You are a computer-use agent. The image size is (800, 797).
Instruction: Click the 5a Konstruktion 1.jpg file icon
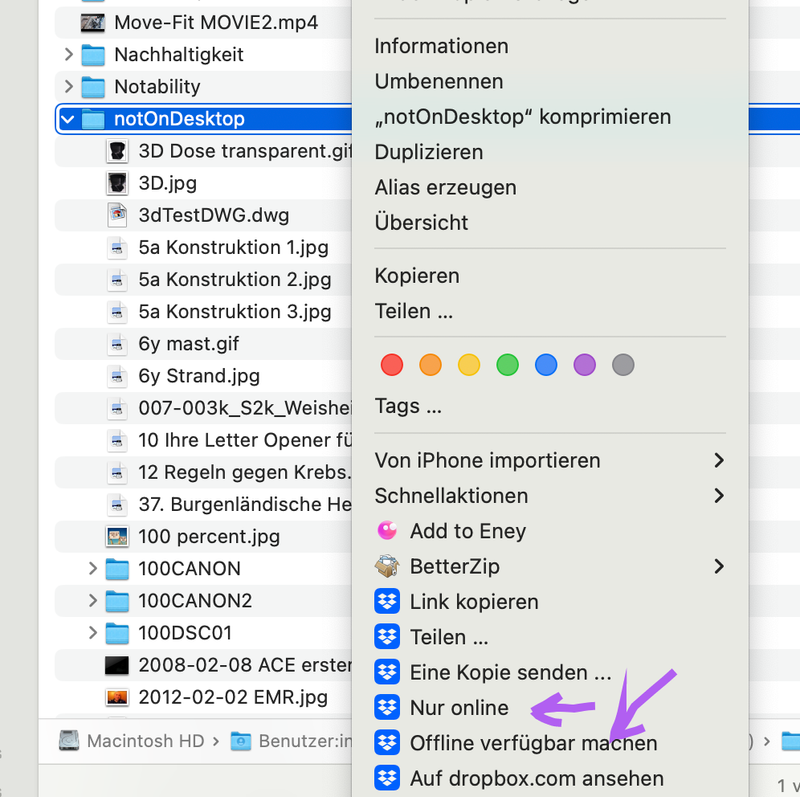[117, 247]
